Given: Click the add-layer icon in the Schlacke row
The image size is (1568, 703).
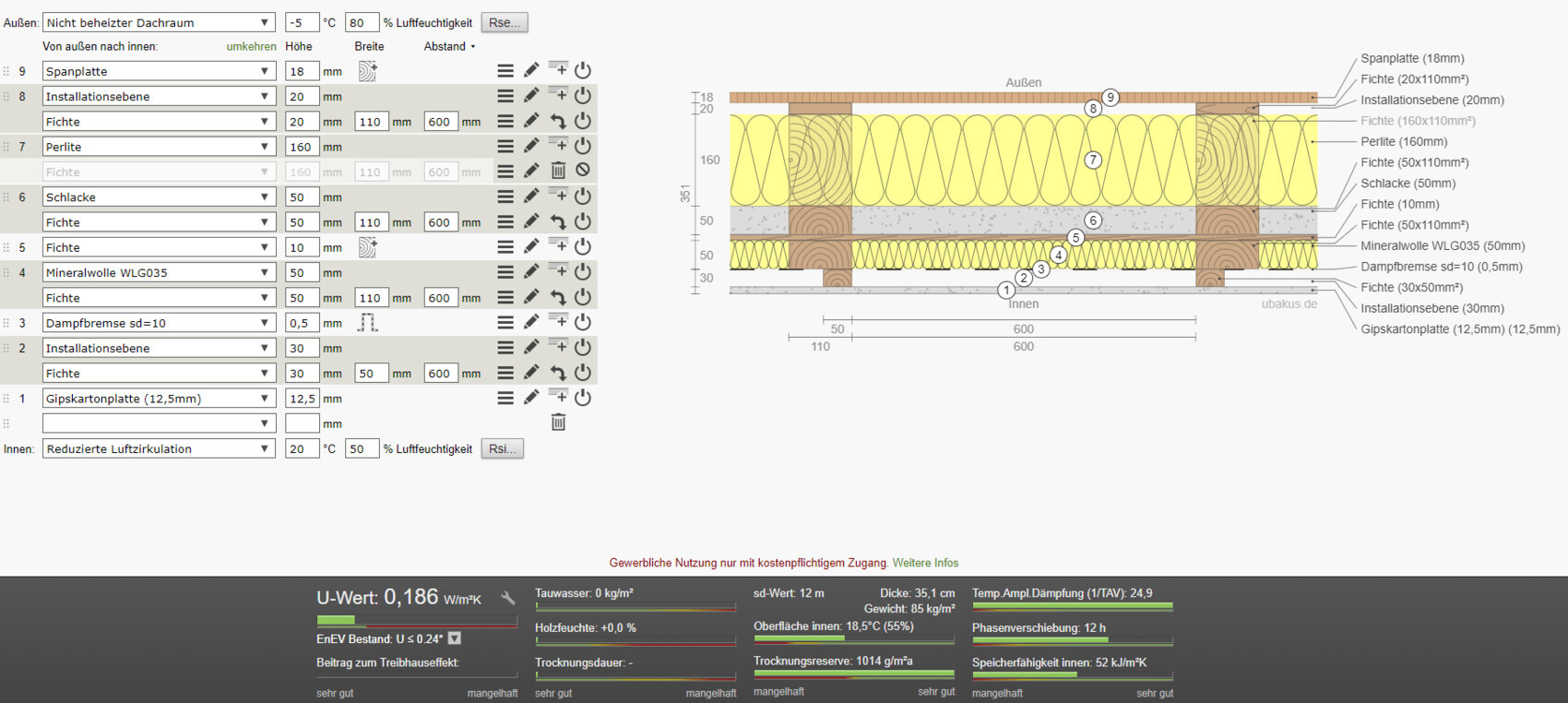Looking at the screenshot, I should tap(558, 196).
